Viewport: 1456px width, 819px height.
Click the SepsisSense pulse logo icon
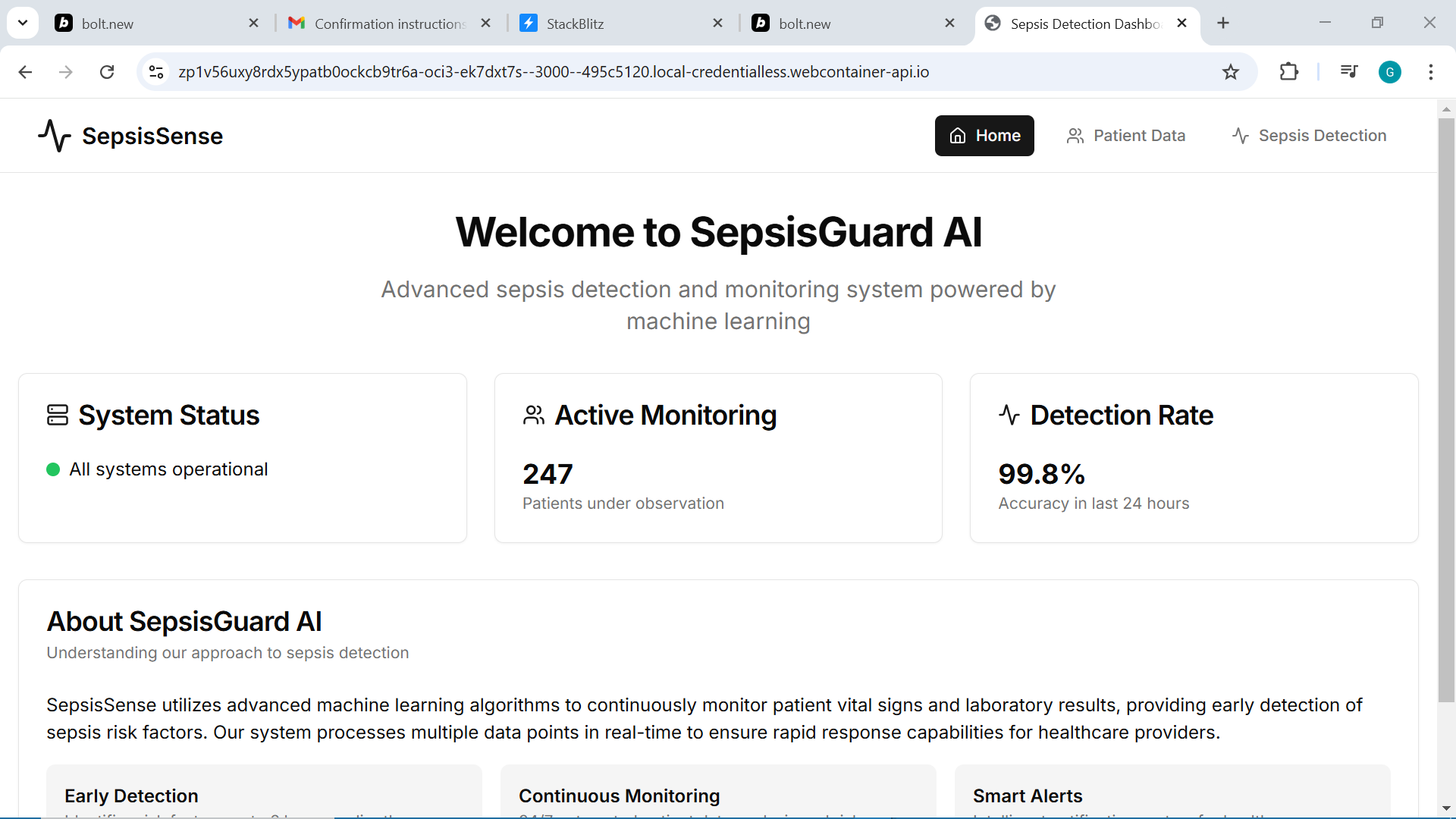(x=55, y=136)
